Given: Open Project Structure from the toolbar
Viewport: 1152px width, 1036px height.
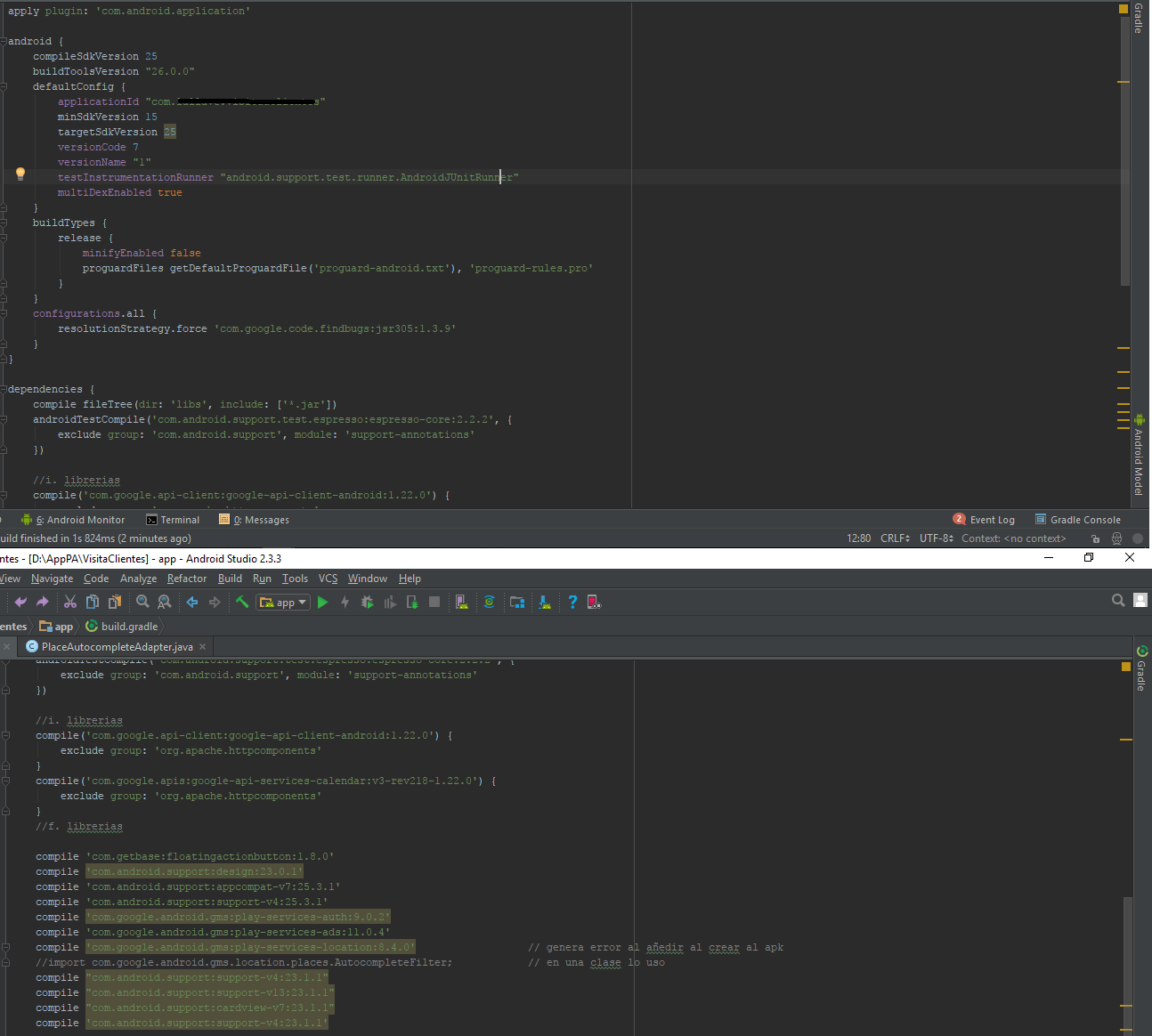Looking at the screenshot, I should click(517, 603).
